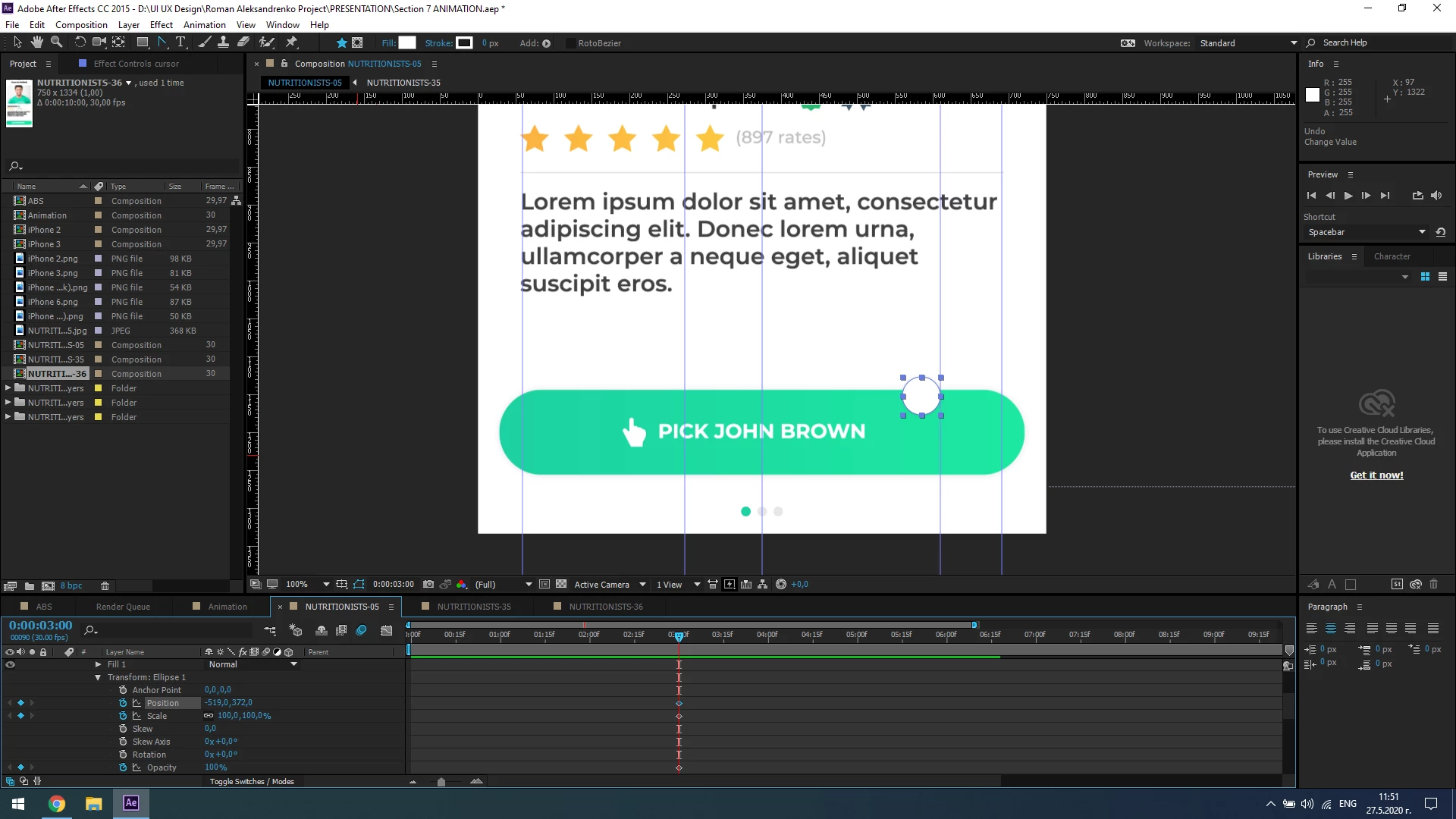Expand the Fill 1 property group

click(x=98, y=664)
